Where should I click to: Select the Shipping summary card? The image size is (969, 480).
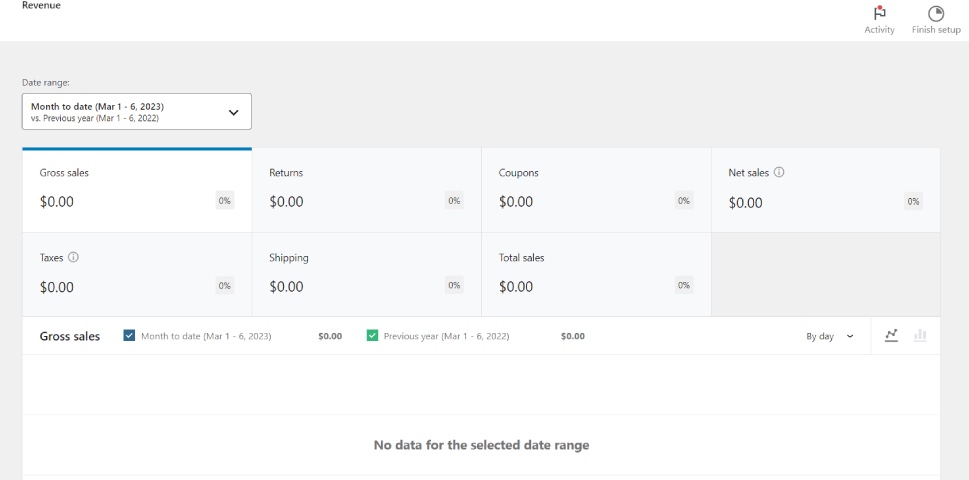point(366,274)
